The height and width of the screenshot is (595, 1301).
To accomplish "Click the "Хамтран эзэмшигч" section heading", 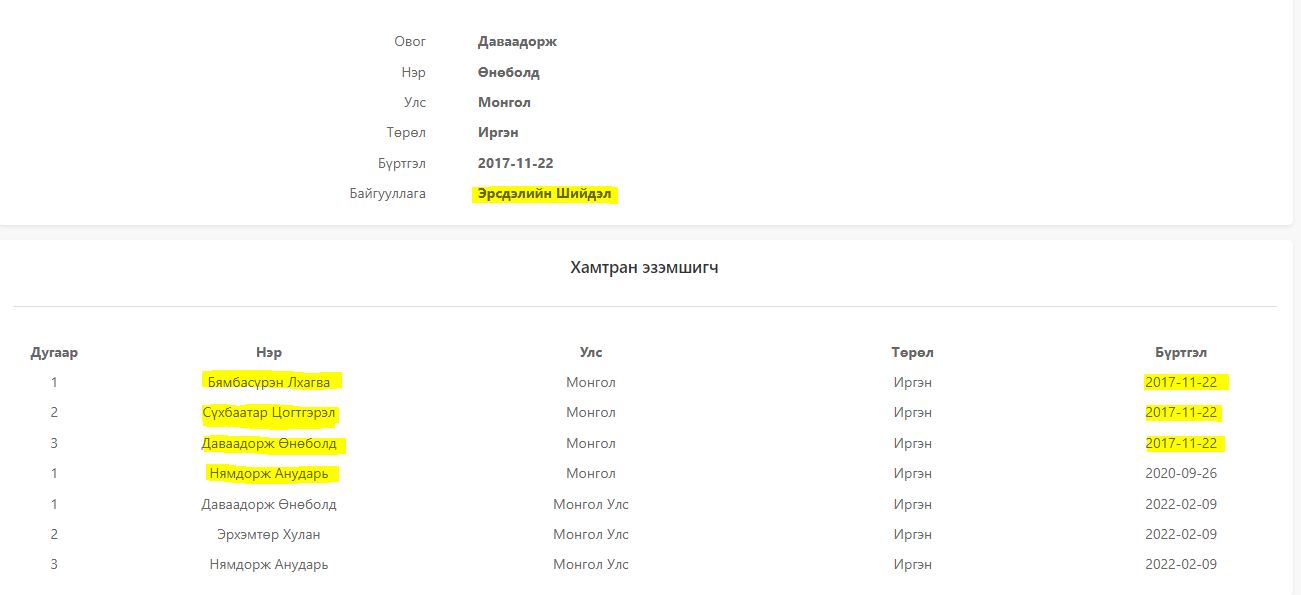I will tap(644, 267).
